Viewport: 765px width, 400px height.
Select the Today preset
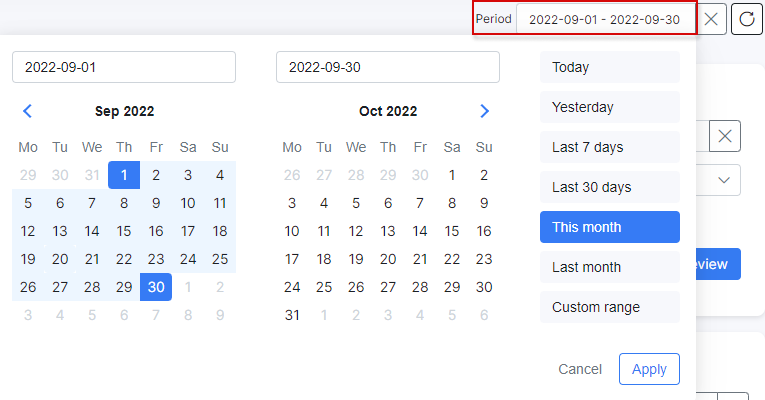pos(610,67)
